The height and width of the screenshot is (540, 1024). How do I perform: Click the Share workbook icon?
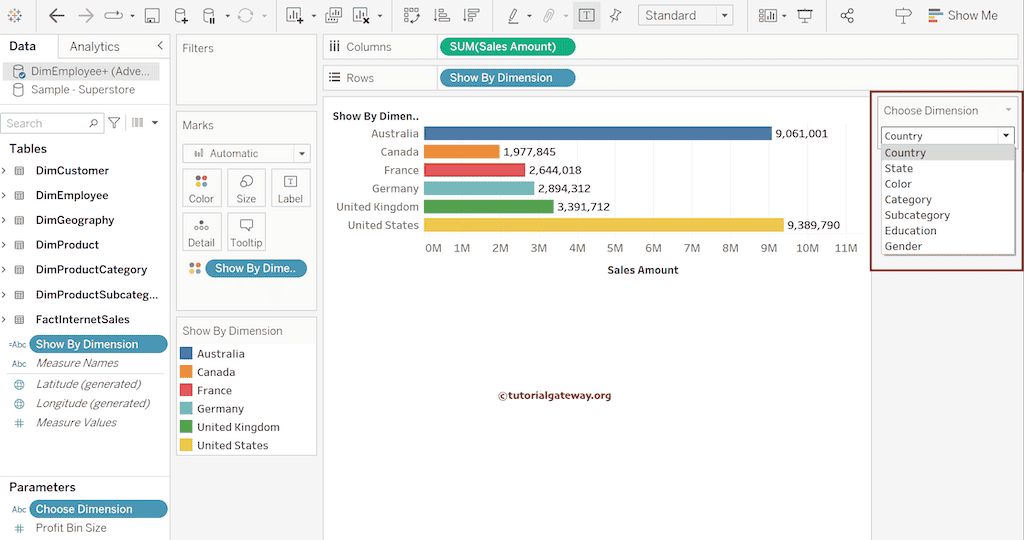tap(847, 16)
